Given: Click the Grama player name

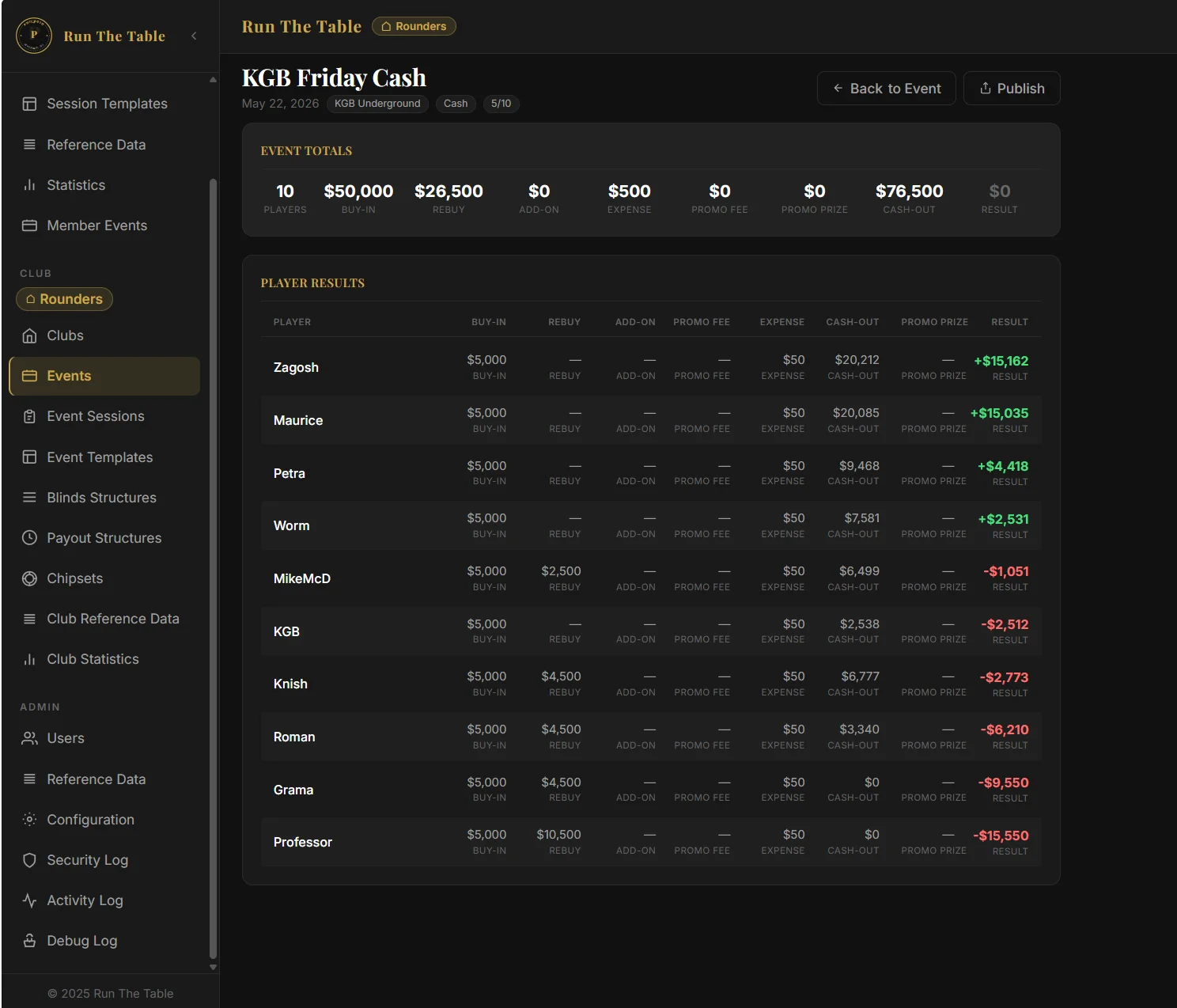Looking at the screenshot, I should tap(293, 790).
